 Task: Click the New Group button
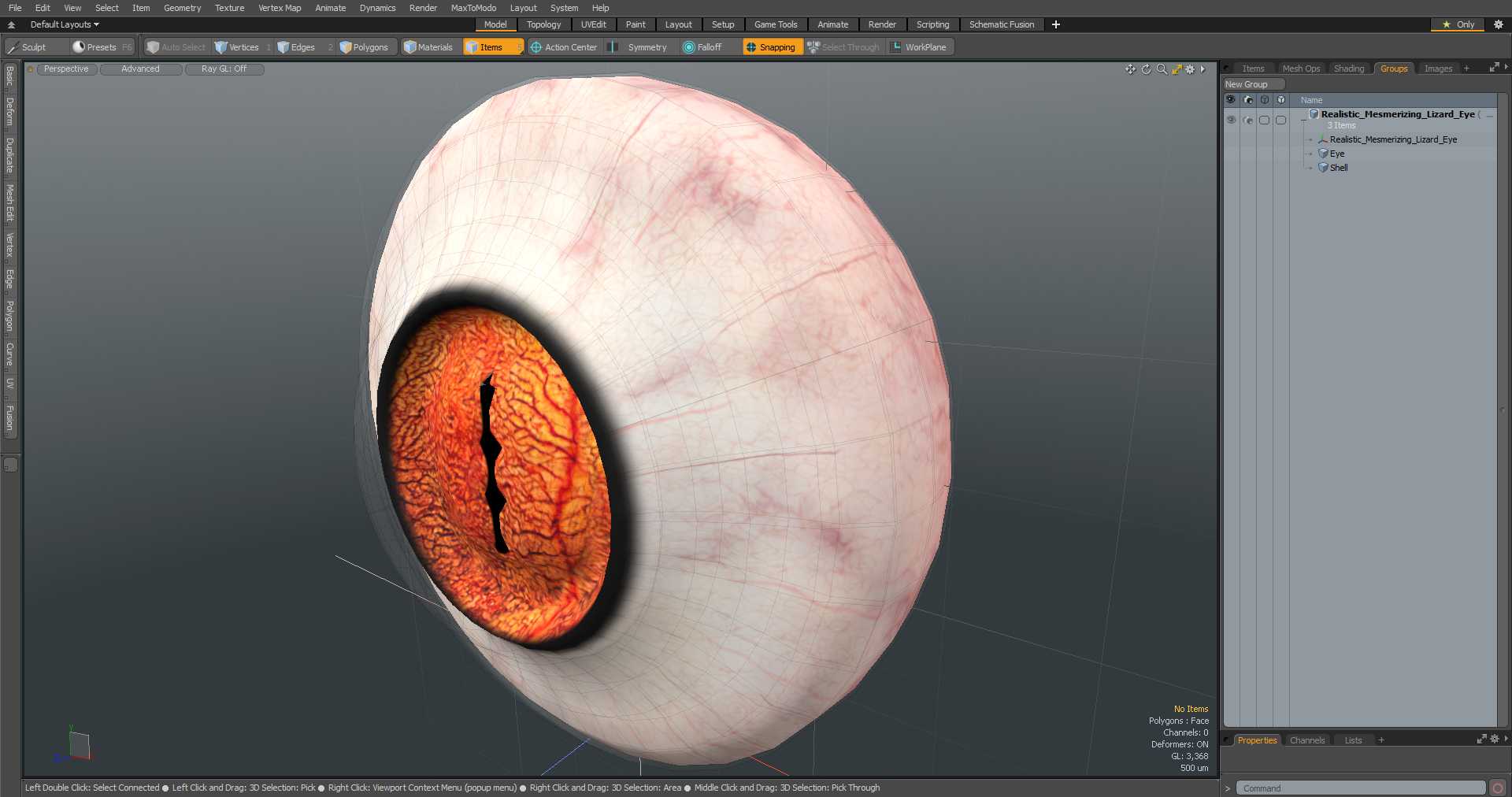click(1253, 84)
